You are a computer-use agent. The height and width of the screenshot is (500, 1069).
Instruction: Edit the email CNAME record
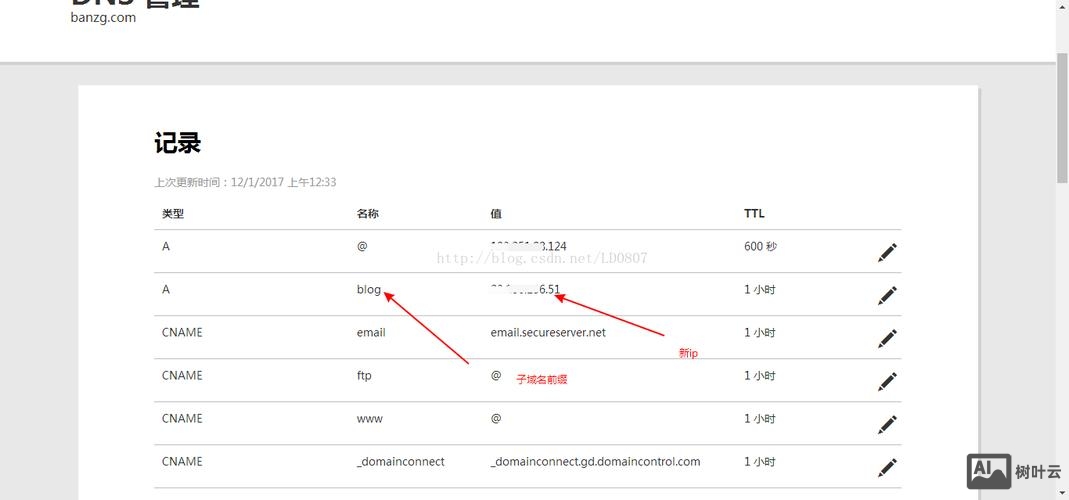pos(887,339)
